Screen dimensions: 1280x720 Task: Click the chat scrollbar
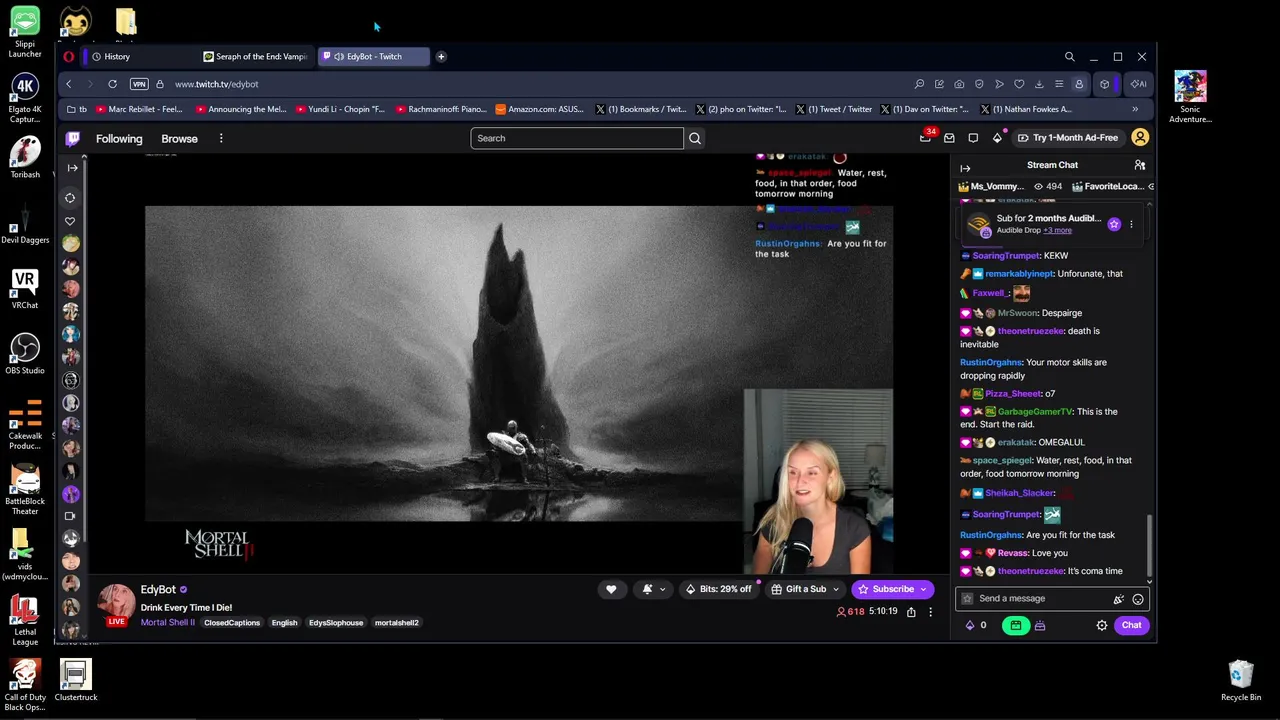(1149, 545)
